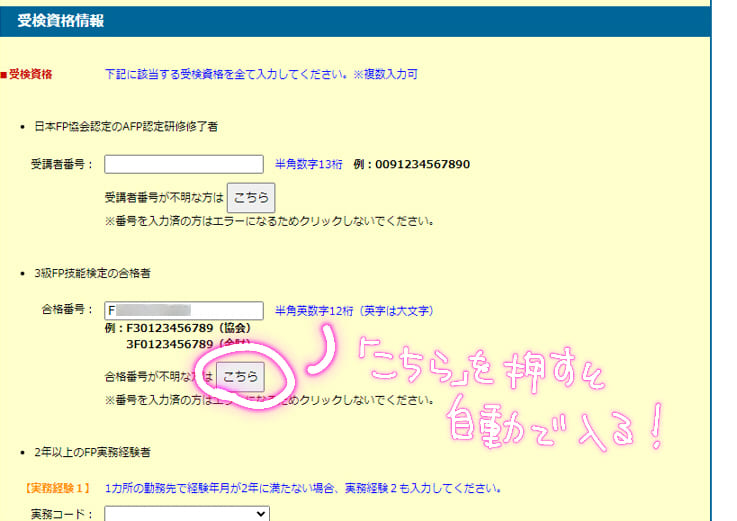
Task: Click the 半角数字13桁 hint text
Action: 310,165
